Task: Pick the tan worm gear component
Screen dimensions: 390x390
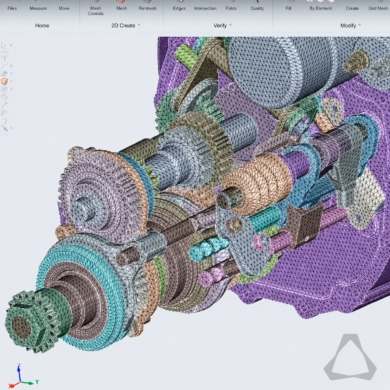Action: (x=257, y=182)
